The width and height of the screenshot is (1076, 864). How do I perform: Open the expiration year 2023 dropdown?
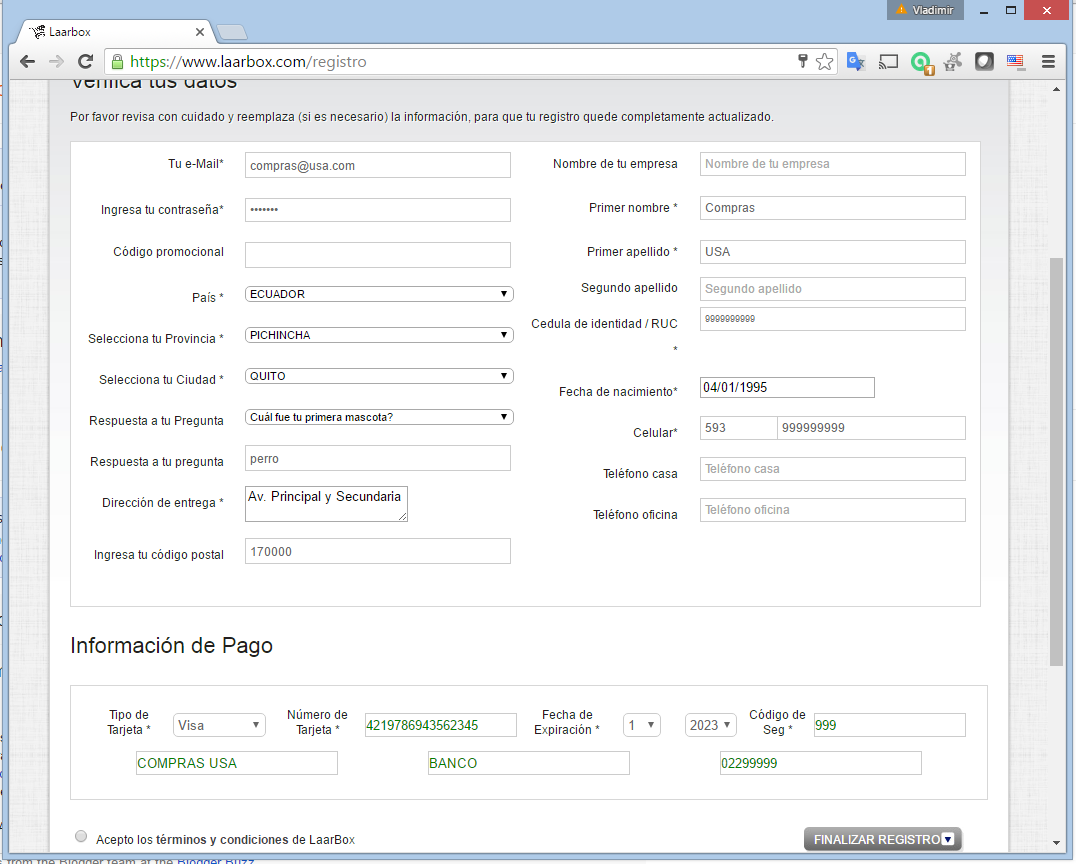(710, 725)
